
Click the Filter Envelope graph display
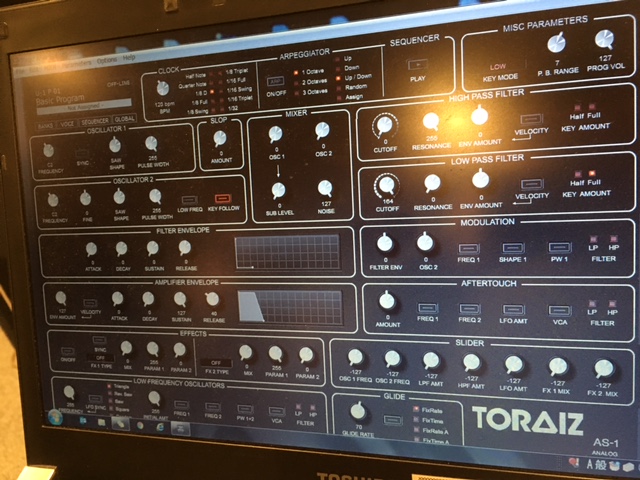point(287,252)
